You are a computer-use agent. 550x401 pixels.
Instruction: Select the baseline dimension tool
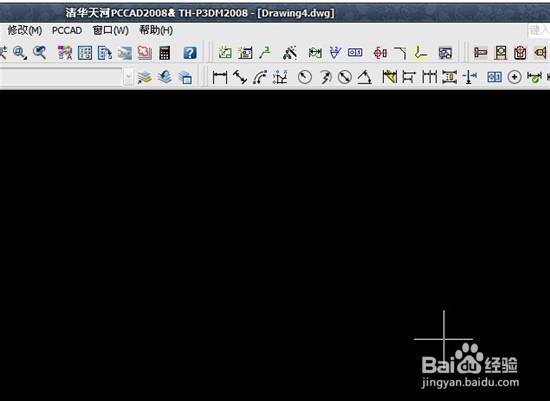409,77
